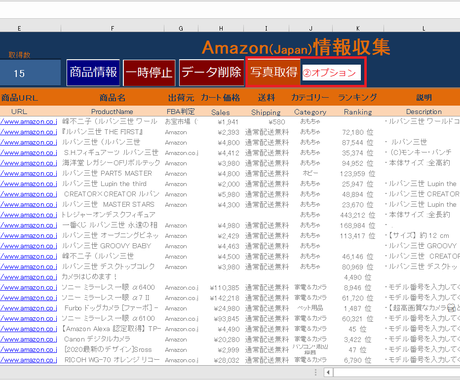
Task: Click the 商品情報 button
Action: pos(93,72)
